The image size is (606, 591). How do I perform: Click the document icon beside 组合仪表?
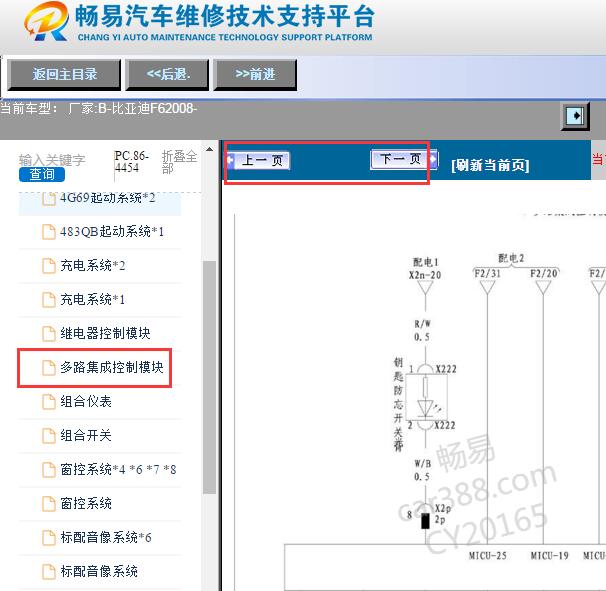49,402
